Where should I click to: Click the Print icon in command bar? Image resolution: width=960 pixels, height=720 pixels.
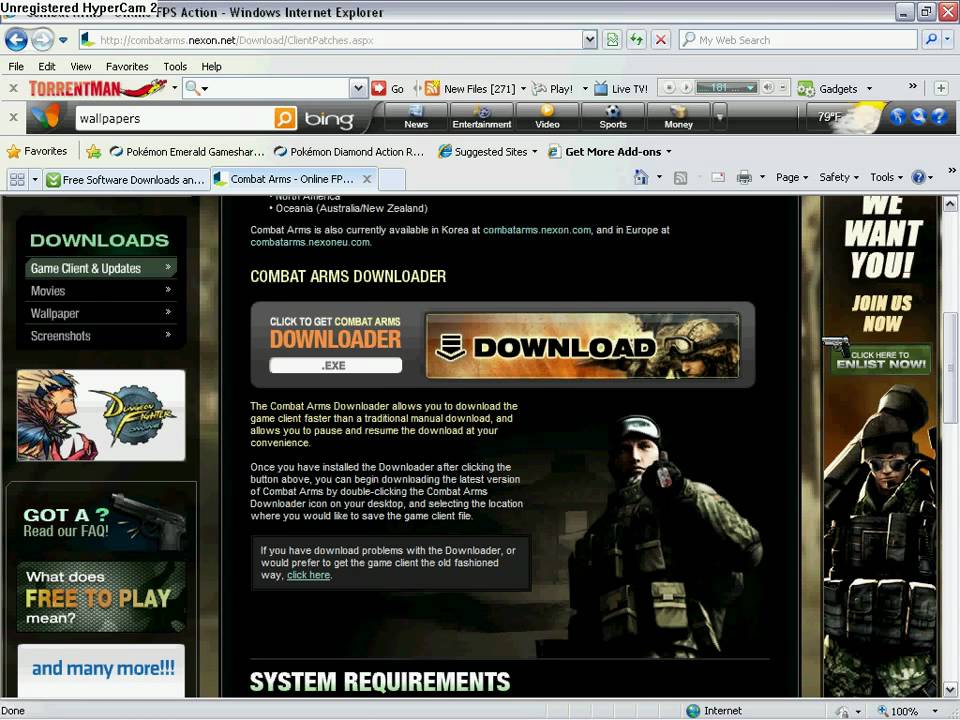744,178
